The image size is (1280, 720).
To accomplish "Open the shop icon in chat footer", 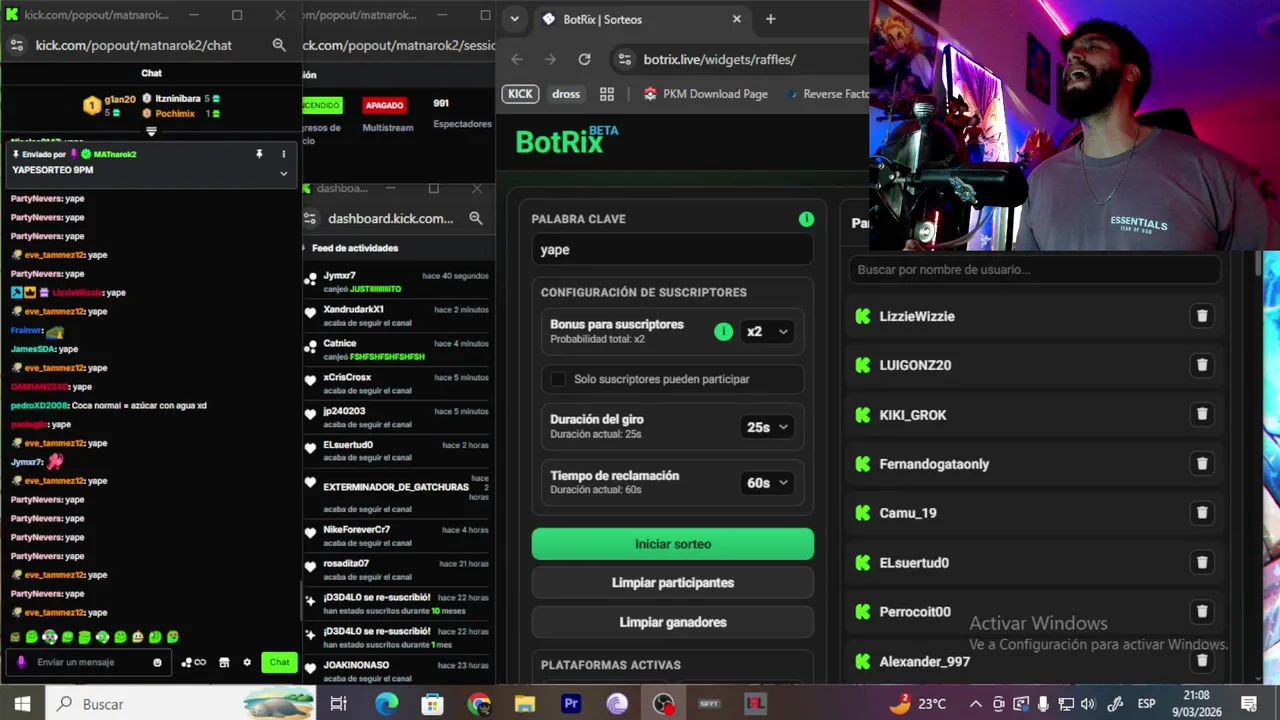I will click(x=224, y=662).
